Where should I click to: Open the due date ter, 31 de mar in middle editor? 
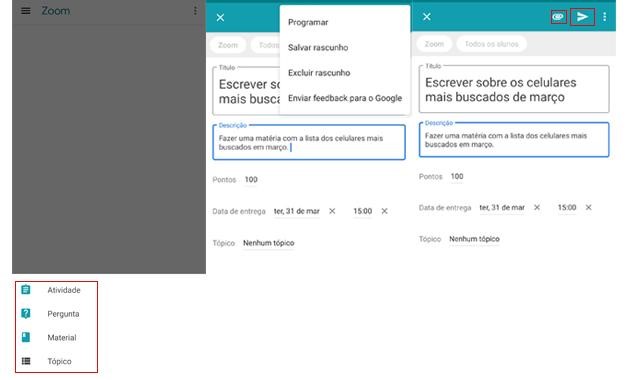pyautogui.click(x=297, y=211)
